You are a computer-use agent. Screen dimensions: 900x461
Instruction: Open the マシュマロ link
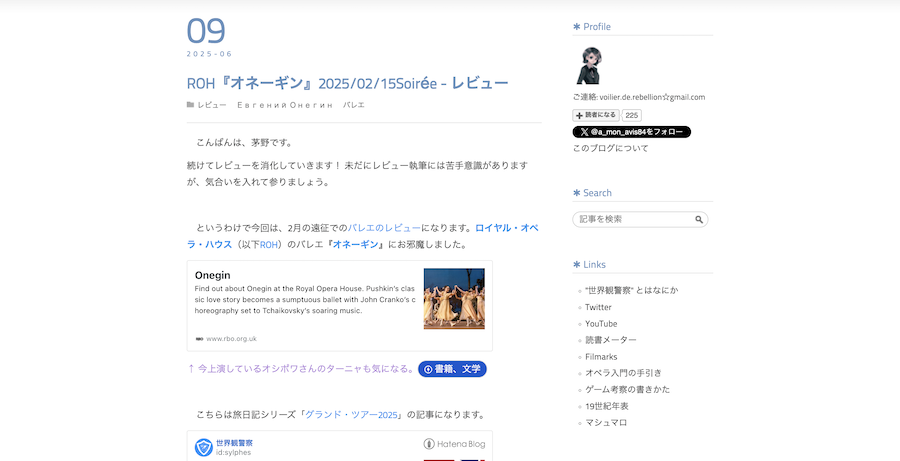pyautogui.click(x=606, y=422)
